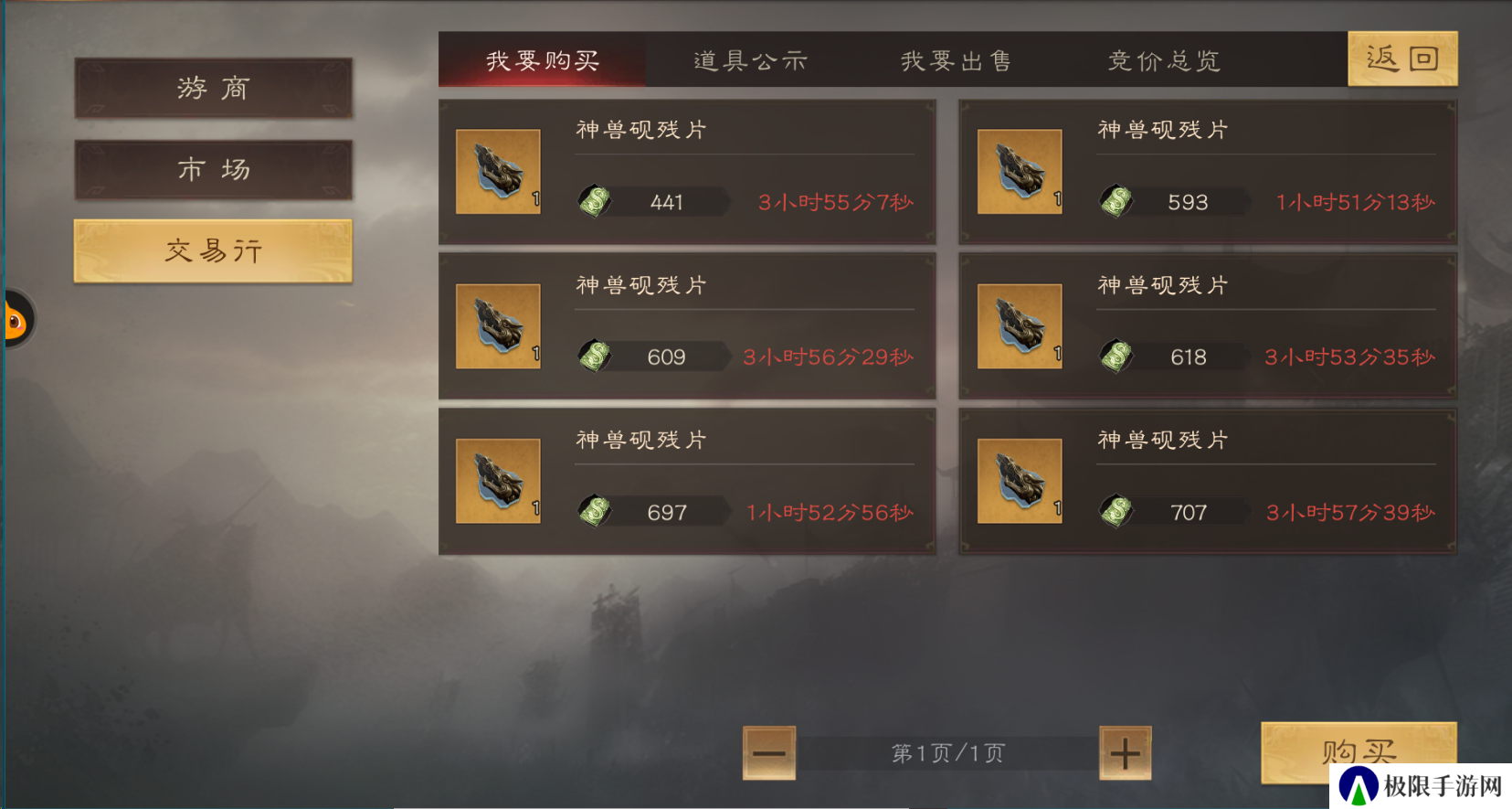Switch to the 道具公示 tab
Image resolution: width=1512 pixels, height=809 pixels.
[x=750, y=60]
